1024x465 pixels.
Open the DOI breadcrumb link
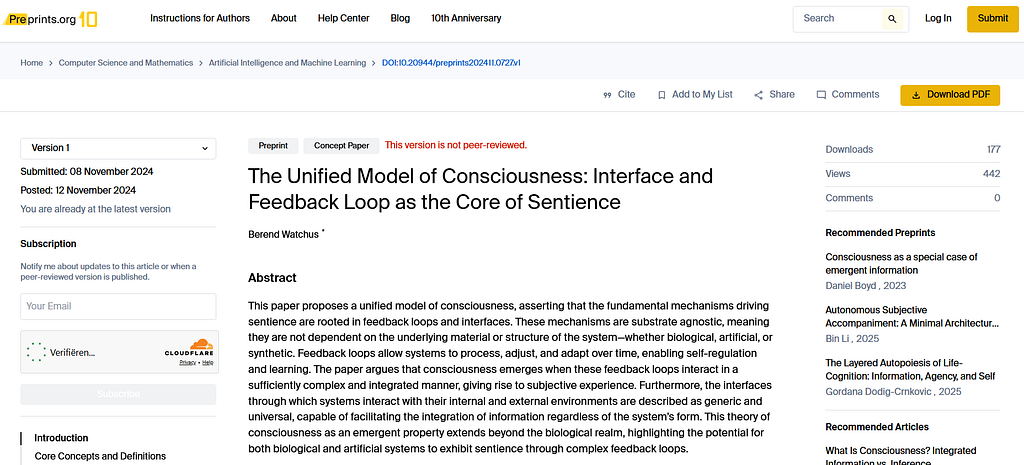(451, 63)
